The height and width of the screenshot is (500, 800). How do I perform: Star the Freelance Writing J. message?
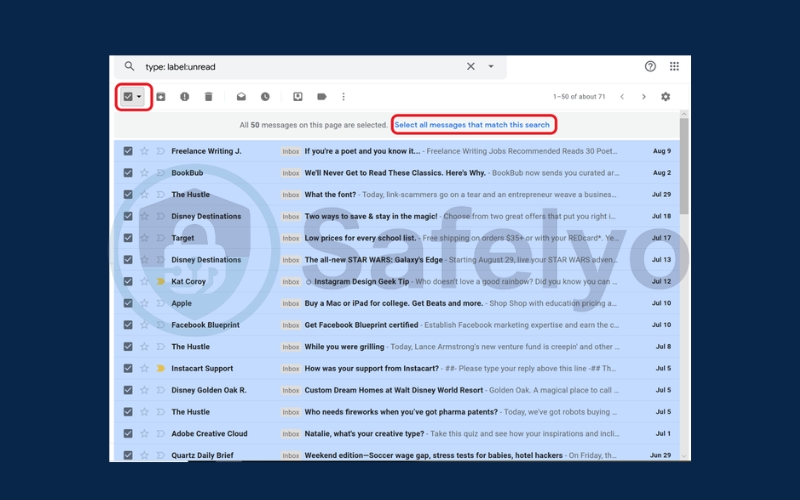(144, 151)
